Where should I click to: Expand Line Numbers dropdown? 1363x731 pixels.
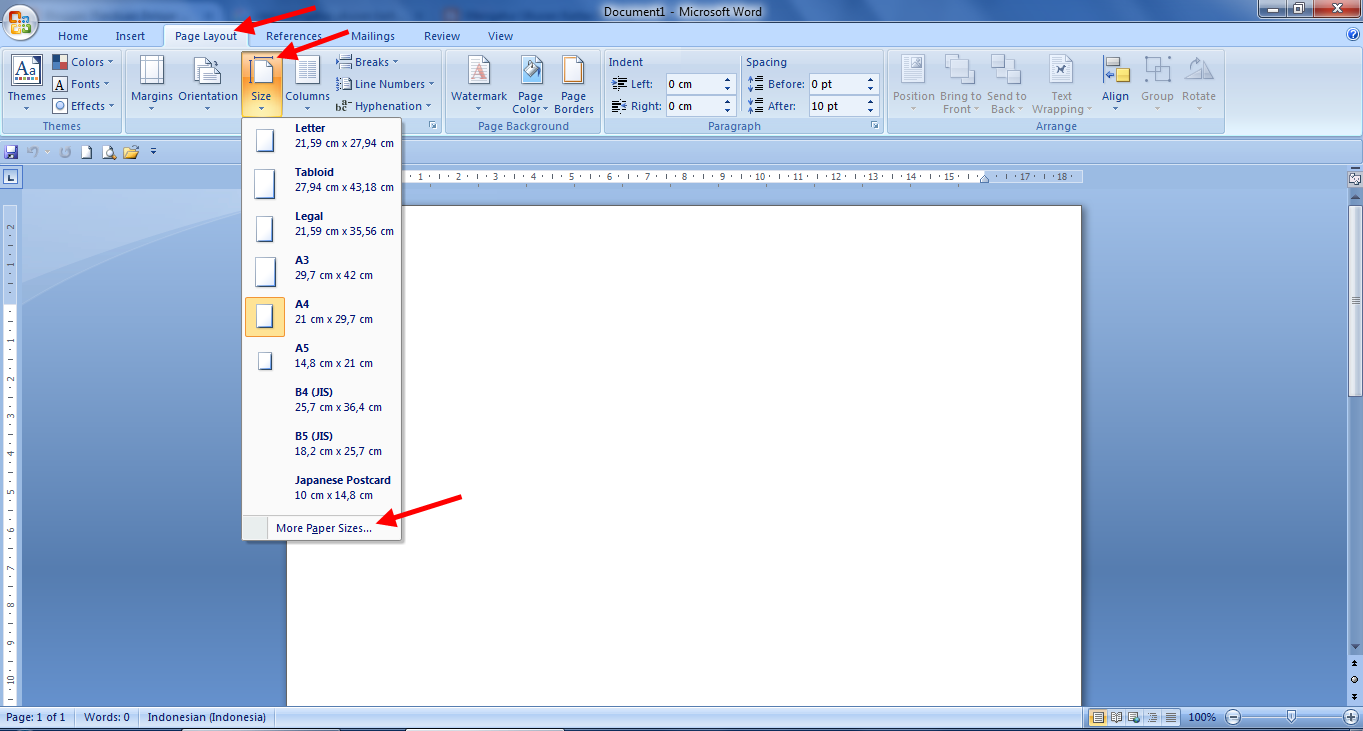point(385,84)
